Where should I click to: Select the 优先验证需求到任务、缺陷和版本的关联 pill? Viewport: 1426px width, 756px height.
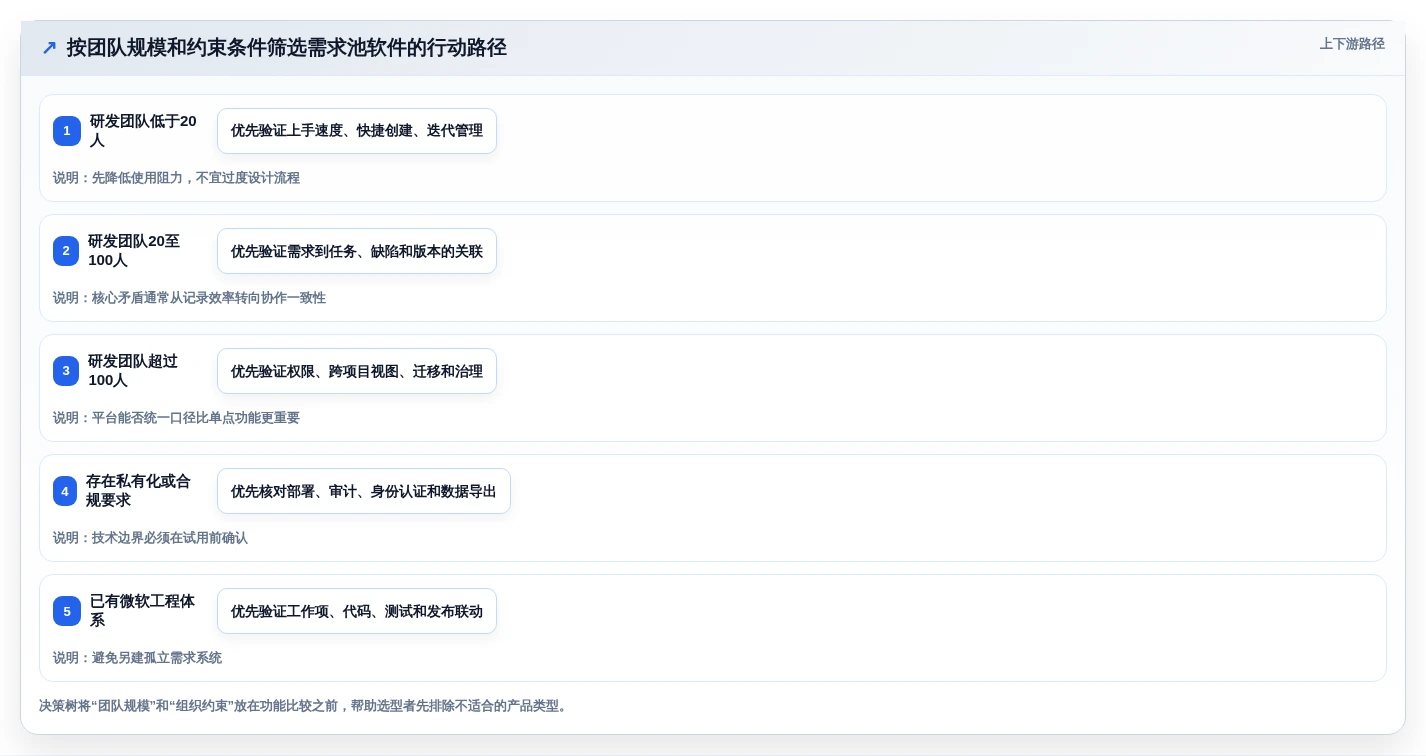[x=357, y=251]
